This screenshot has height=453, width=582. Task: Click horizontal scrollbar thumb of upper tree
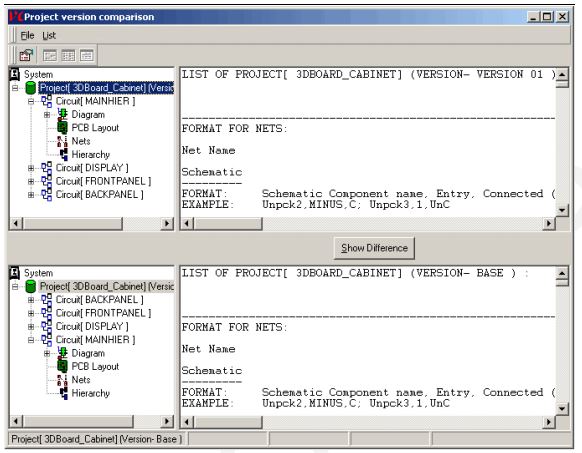72,224
